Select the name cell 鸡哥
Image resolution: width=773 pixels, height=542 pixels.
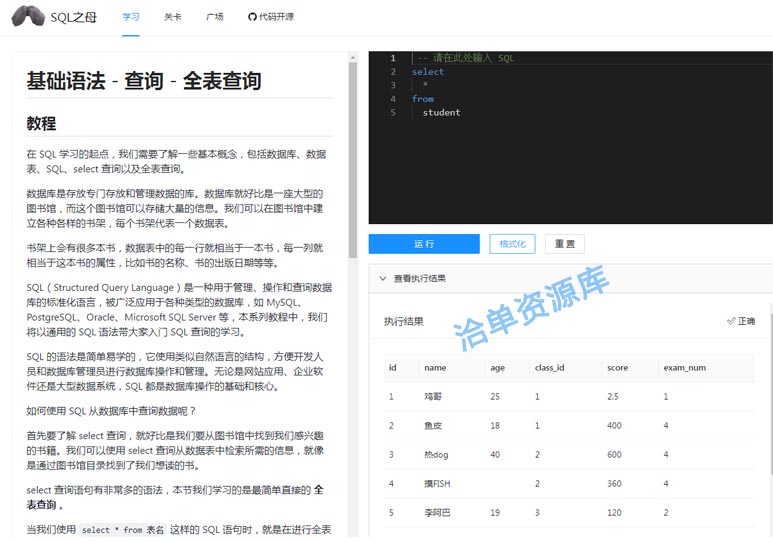[x=433, y=396]
